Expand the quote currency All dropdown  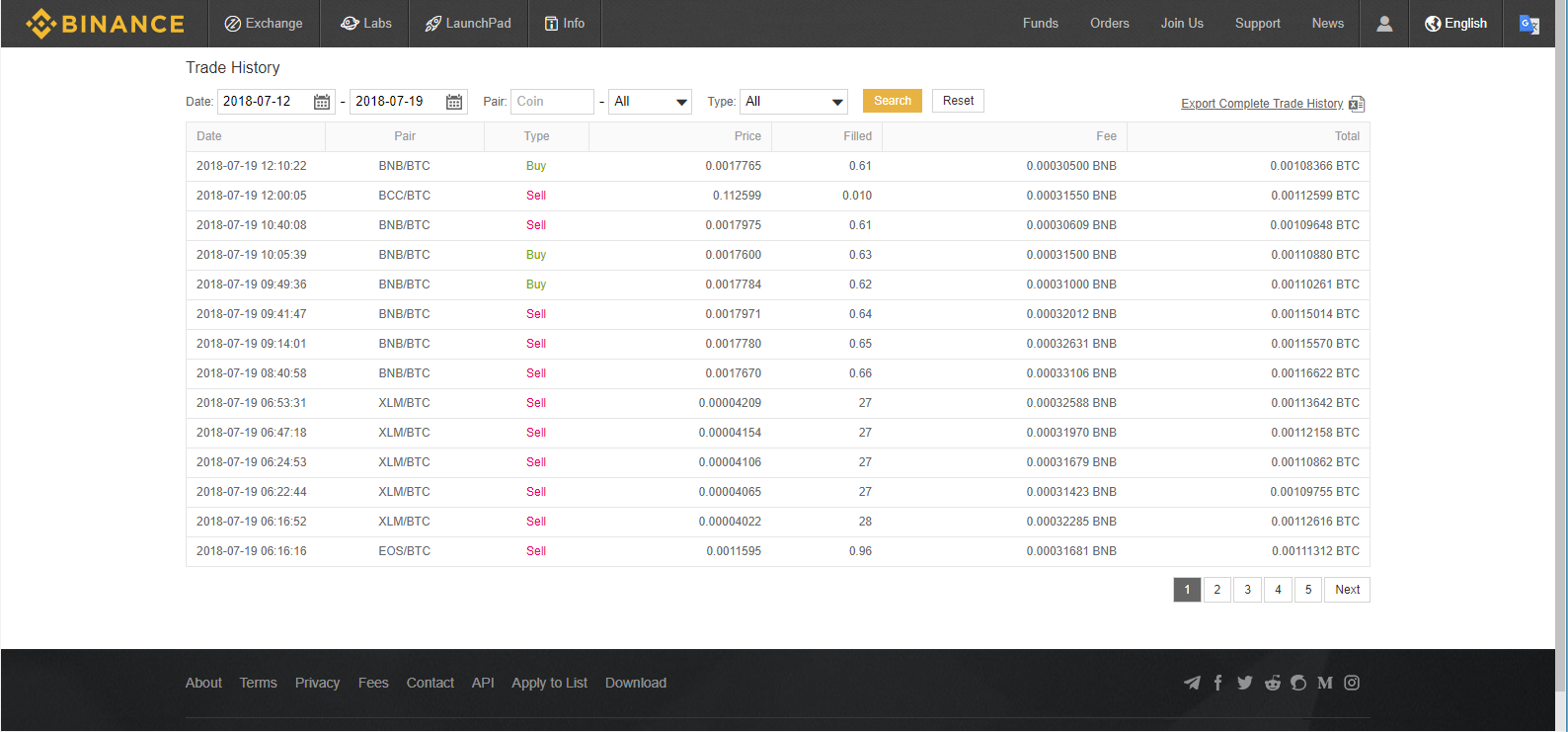(x=650, y=102)
